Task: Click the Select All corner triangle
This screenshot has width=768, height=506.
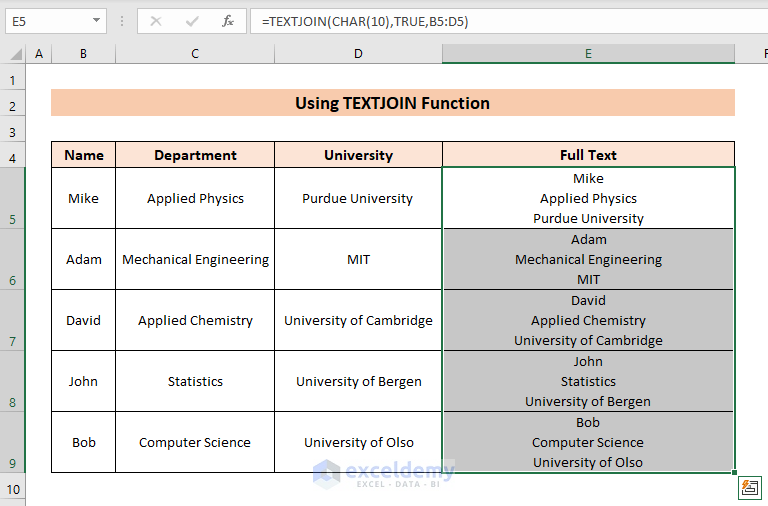Action: click(14, 54)
